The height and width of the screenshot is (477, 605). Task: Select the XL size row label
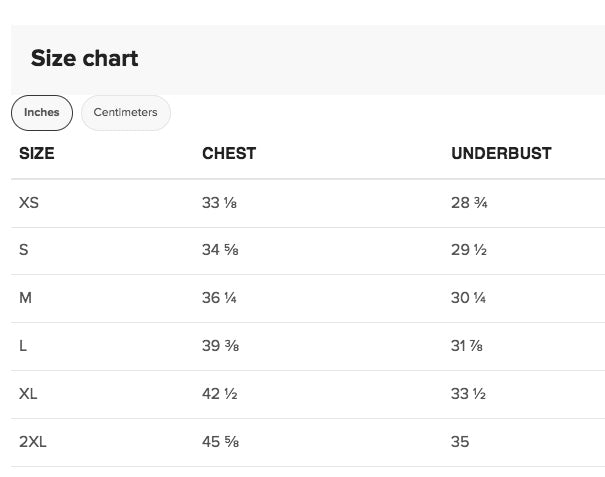click(28, 394)
